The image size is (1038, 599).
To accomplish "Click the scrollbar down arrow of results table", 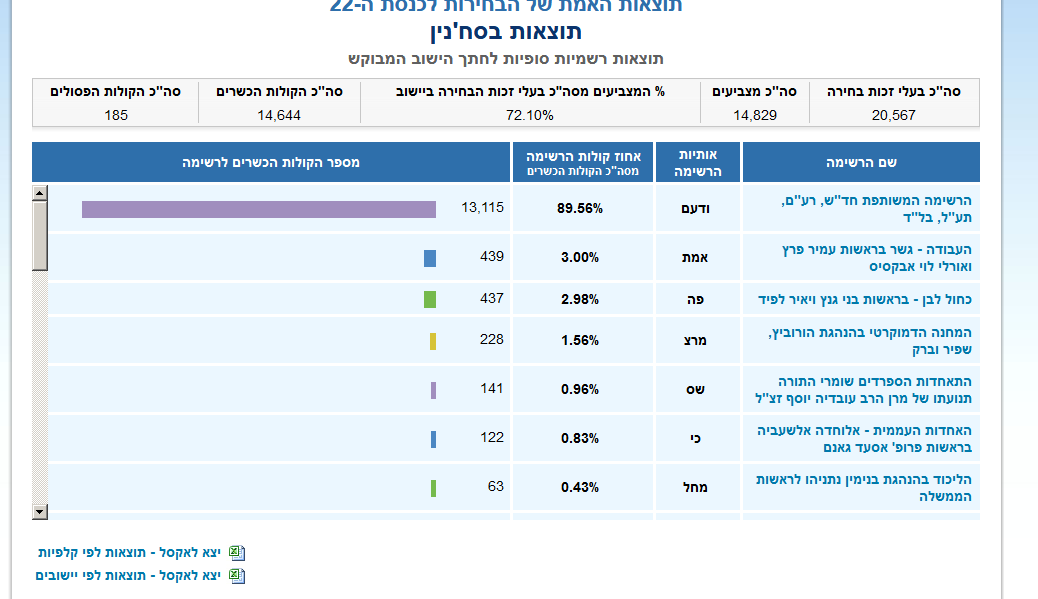I will (x=40, y=512).
